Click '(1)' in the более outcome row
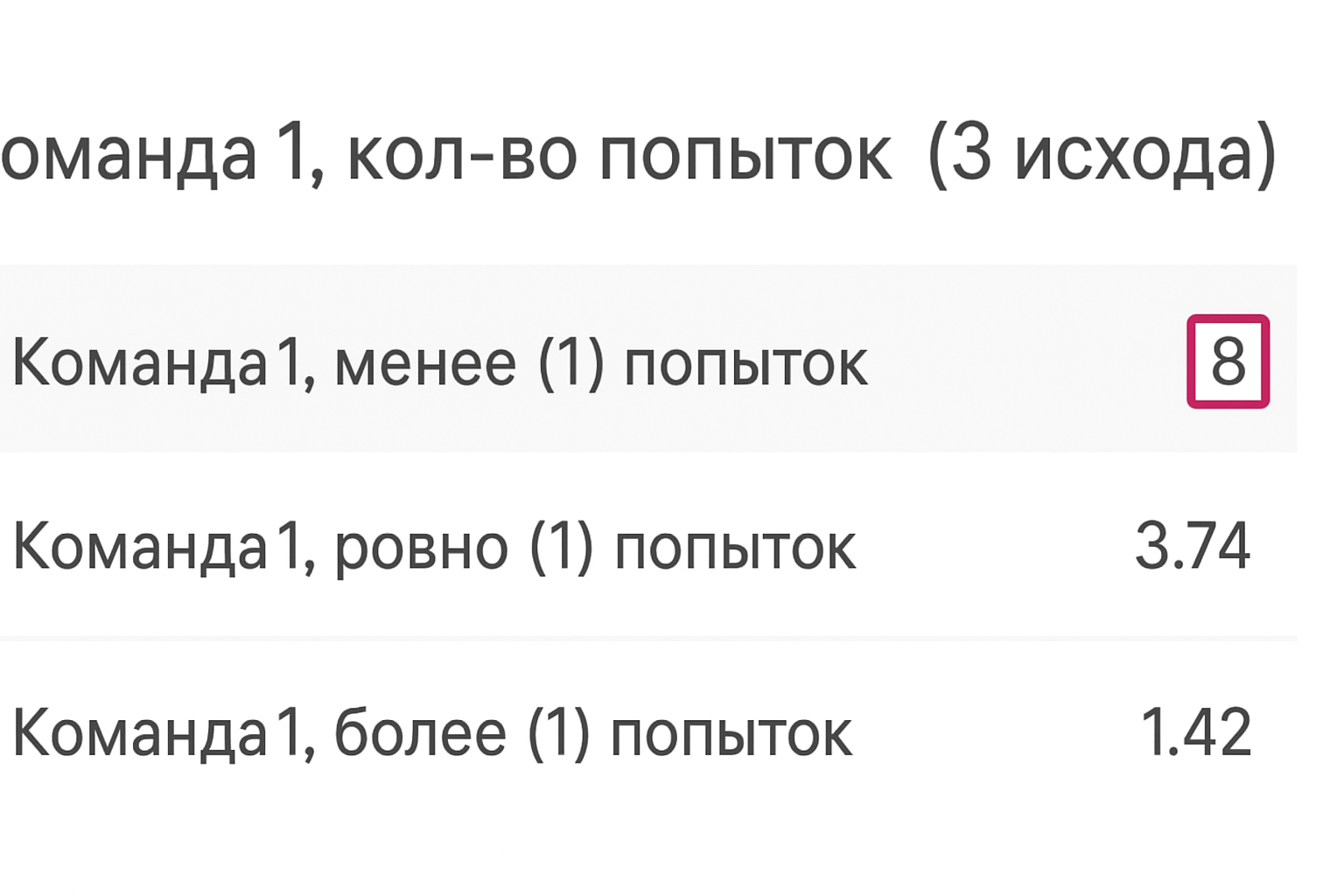1344x896 pixels. click(x=559, y=733)
